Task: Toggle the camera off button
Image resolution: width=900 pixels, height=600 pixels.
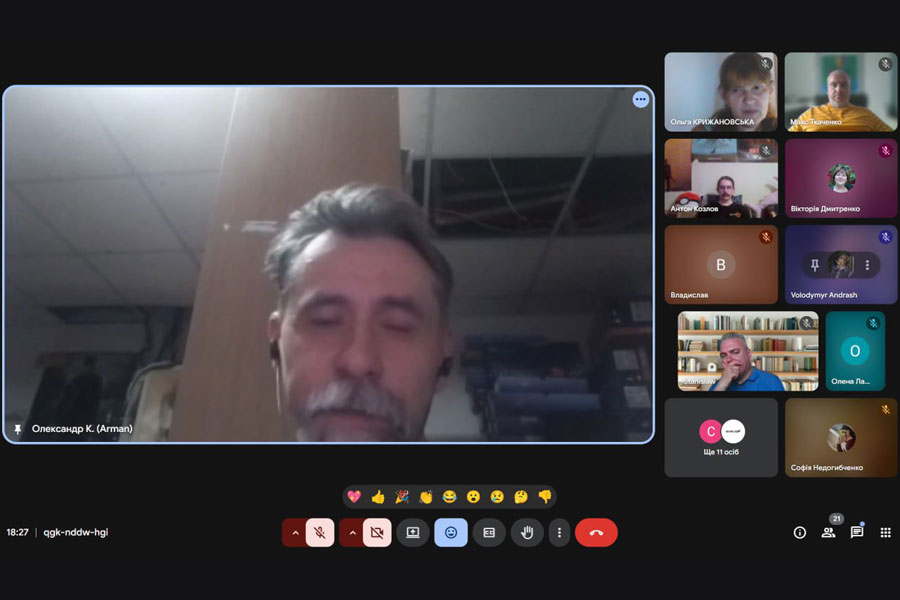Action: click(377, 533)
